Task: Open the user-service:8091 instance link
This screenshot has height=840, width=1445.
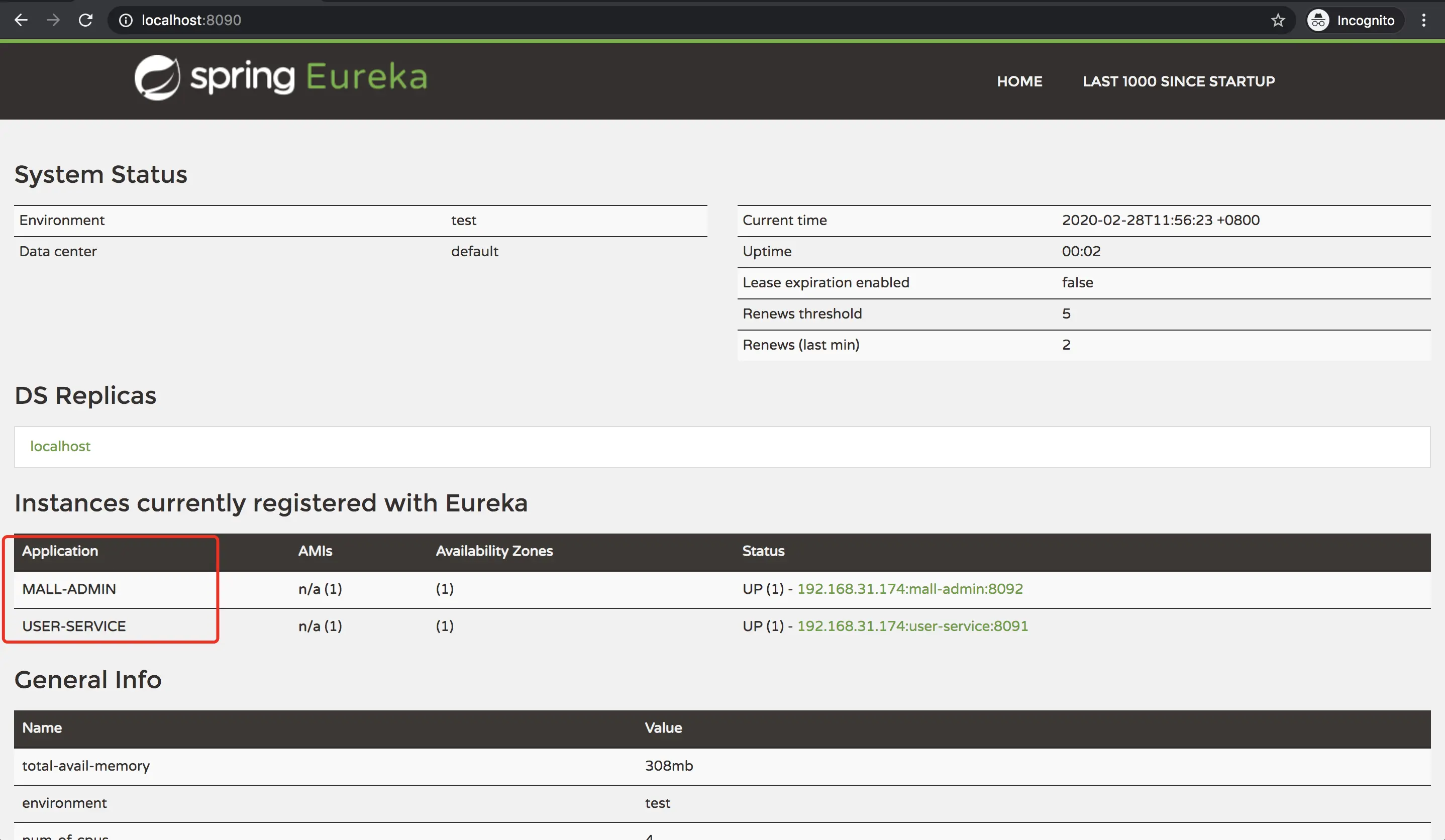Action: 912,626
